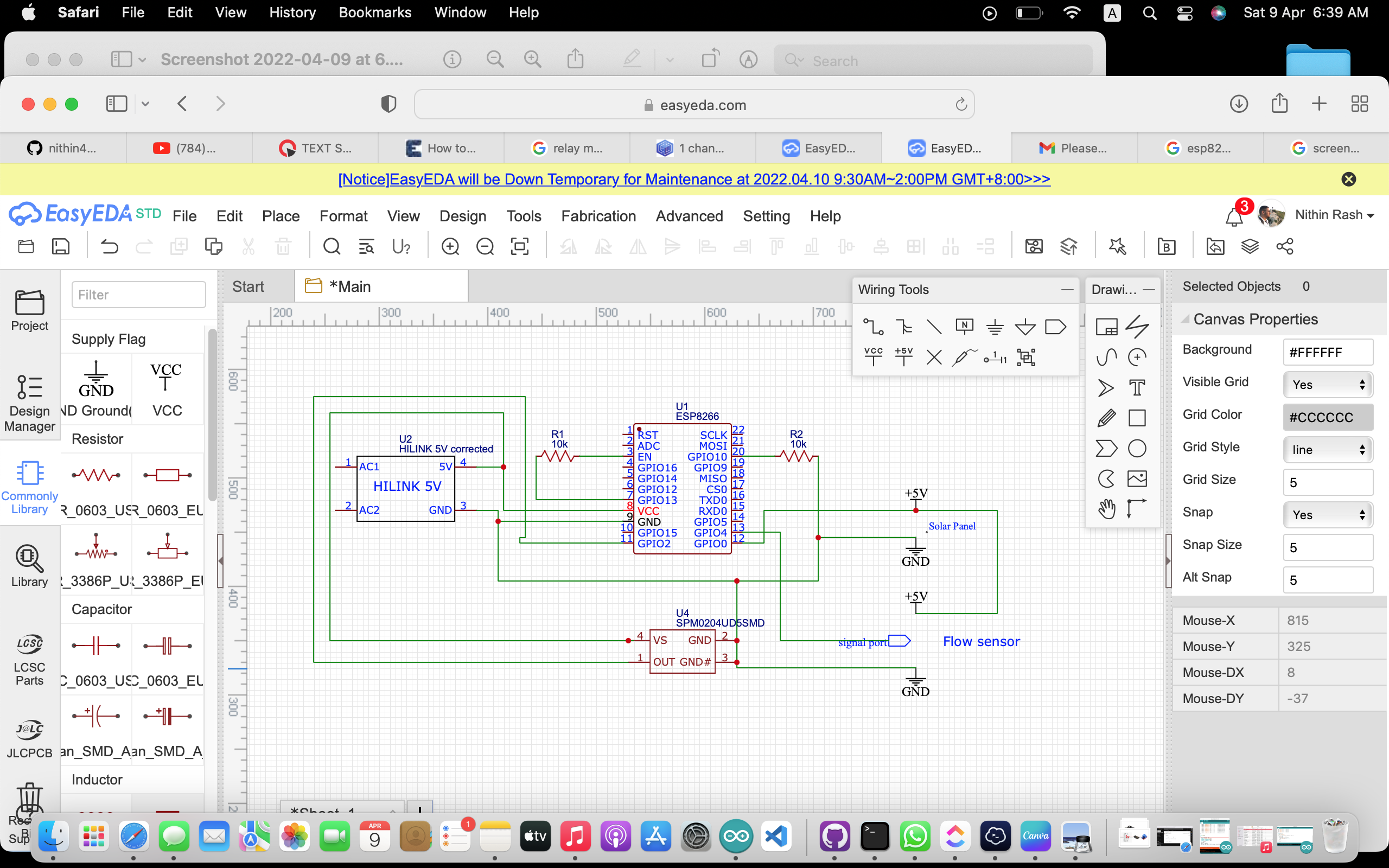Screen dimensions: 1389x868
Task: Open the Fabrication menu
Action: click(x=598, y=216)
